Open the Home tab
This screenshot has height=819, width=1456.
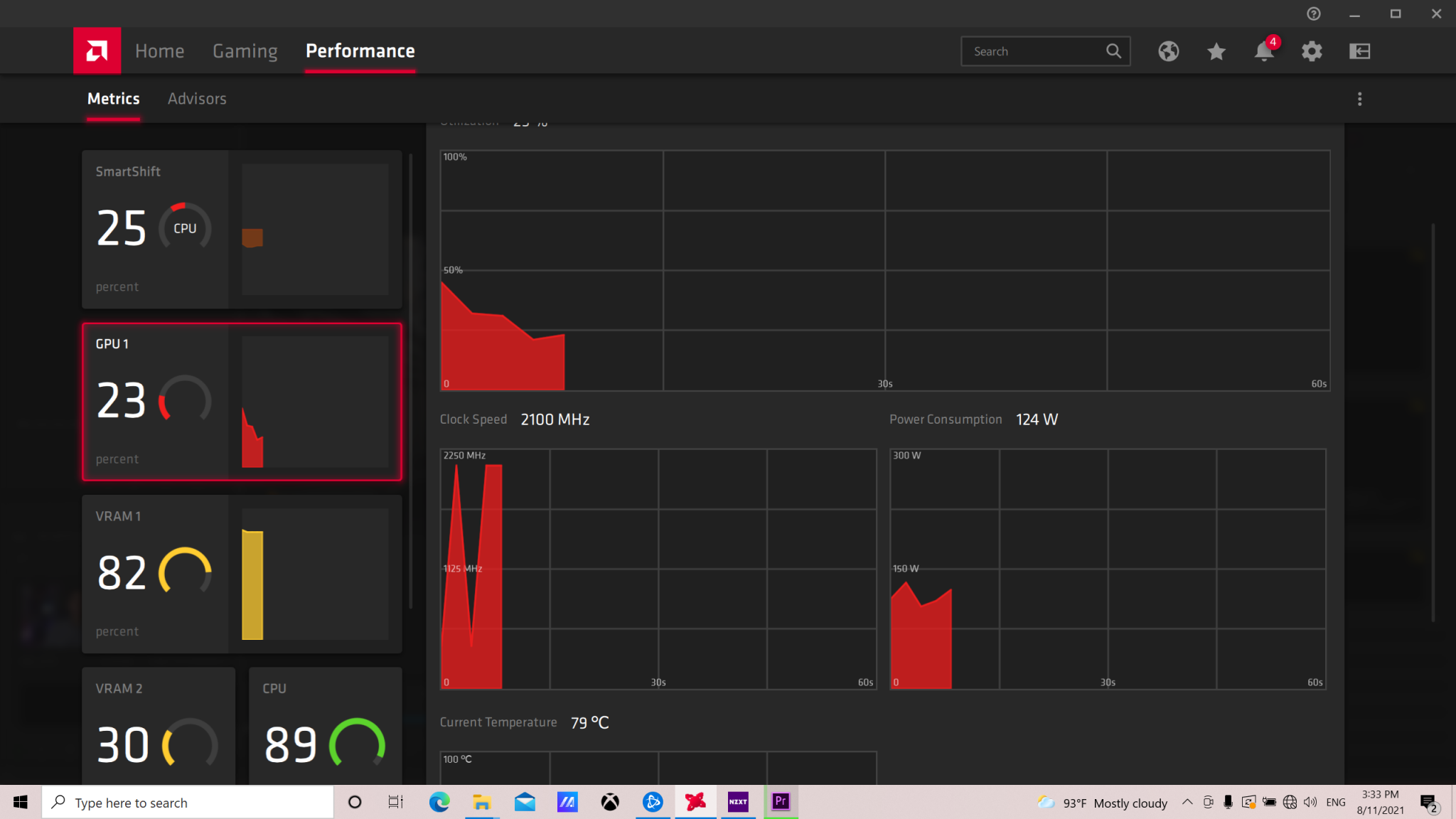[x=159, y=51]
